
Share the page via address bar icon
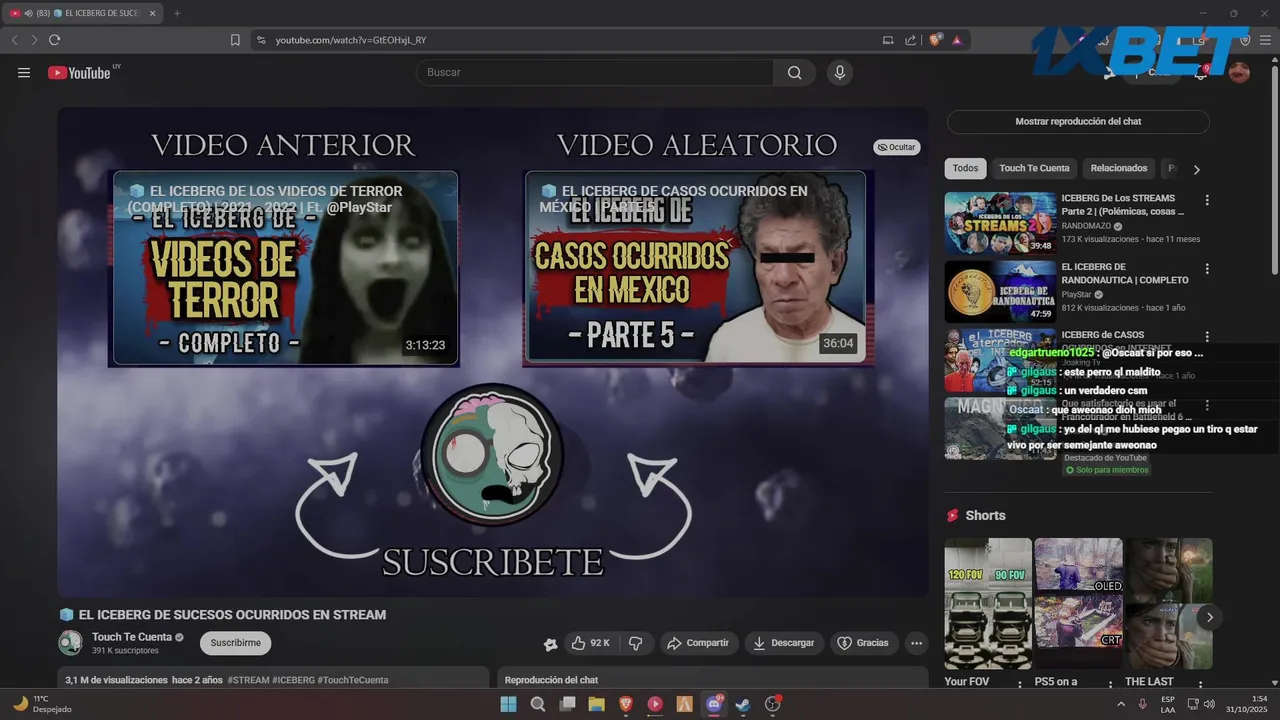(x=910, y=40)
